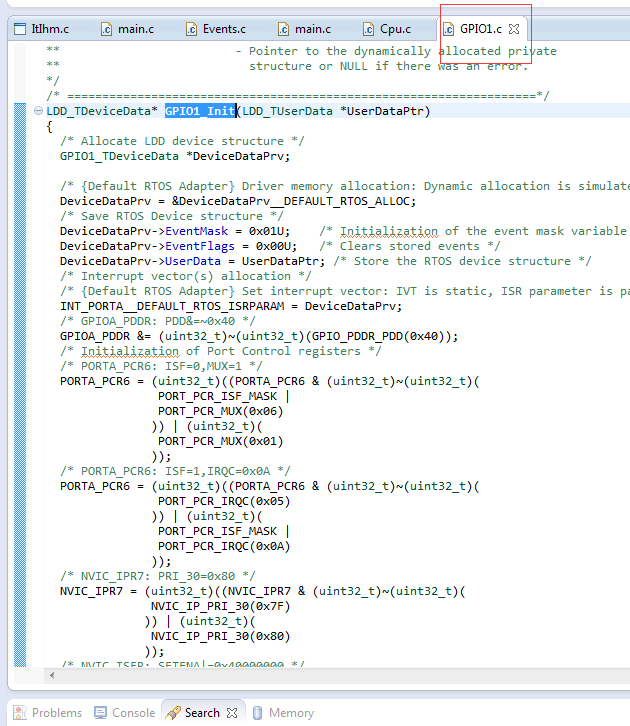Screen dimensions: 630x726
Task: Click the PORT_PCR_IRQC(0x0A) macro call
Action: click(x=224, y=546)
